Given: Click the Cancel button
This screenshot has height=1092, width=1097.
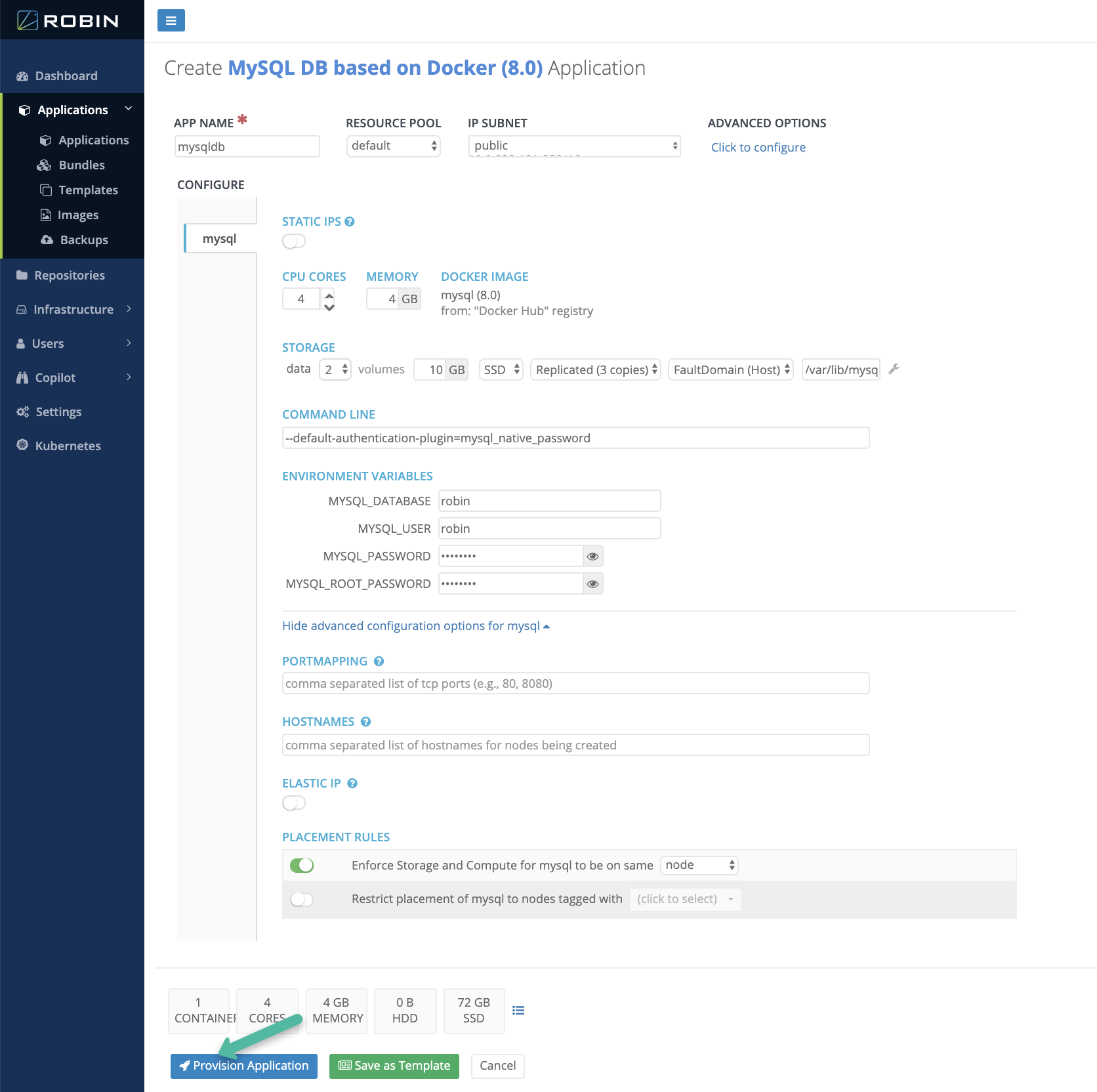Looking at the screenshot, I should (x=498, y=1066).
